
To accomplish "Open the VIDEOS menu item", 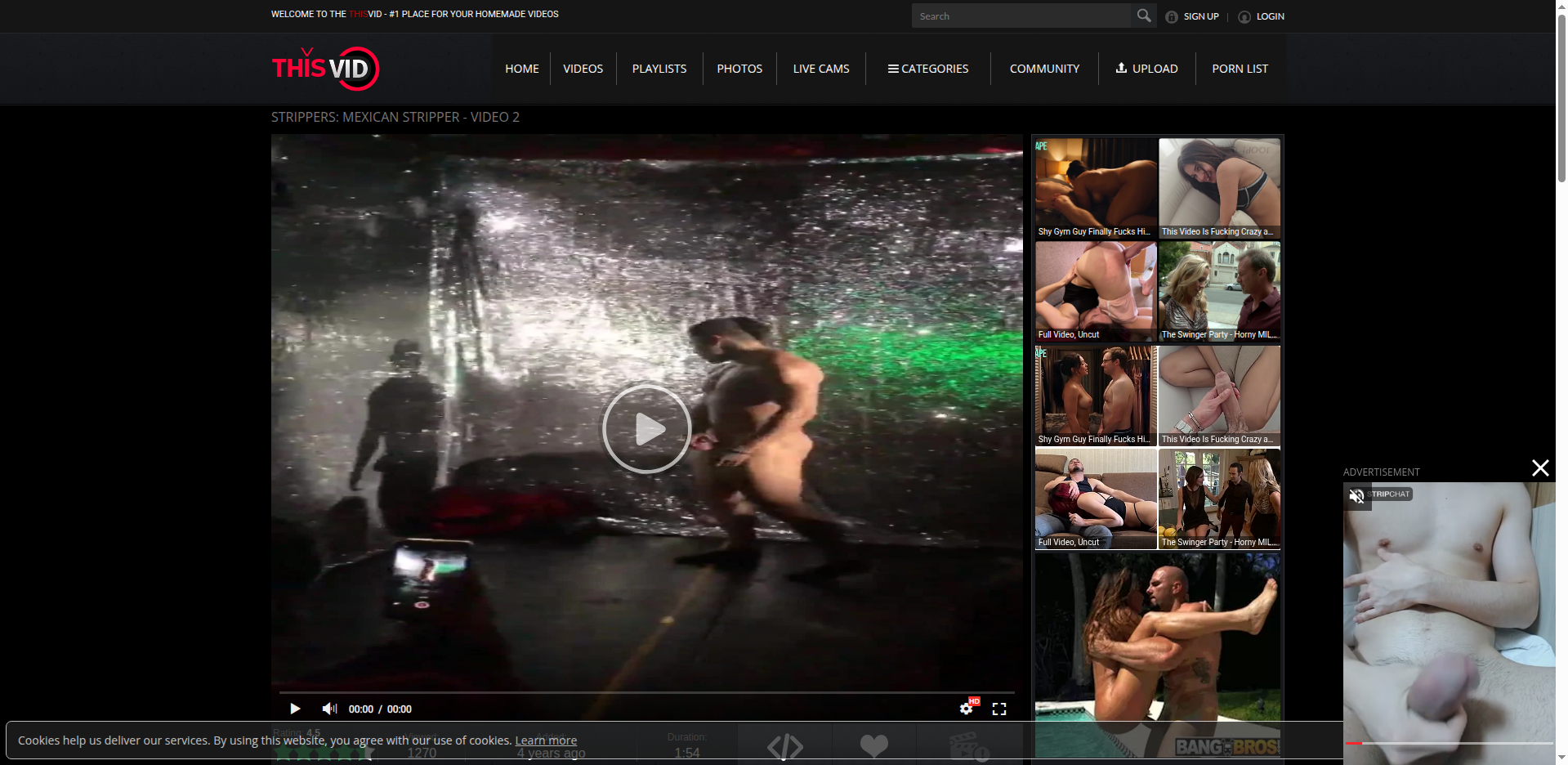I will (x=583, y=69).
